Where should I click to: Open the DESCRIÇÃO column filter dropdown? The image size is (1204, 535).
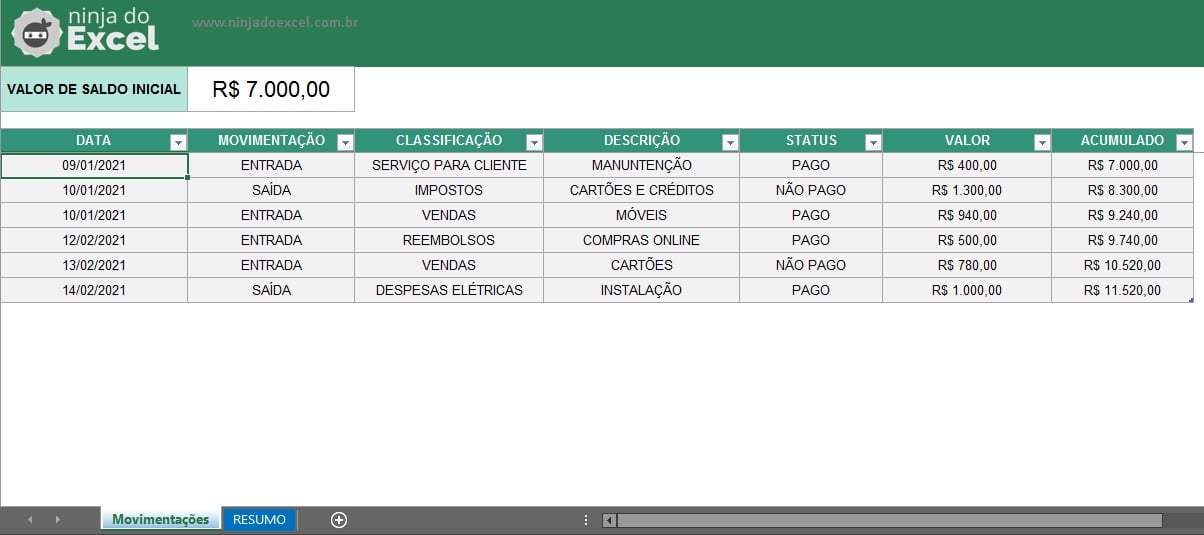pos(730,142)
